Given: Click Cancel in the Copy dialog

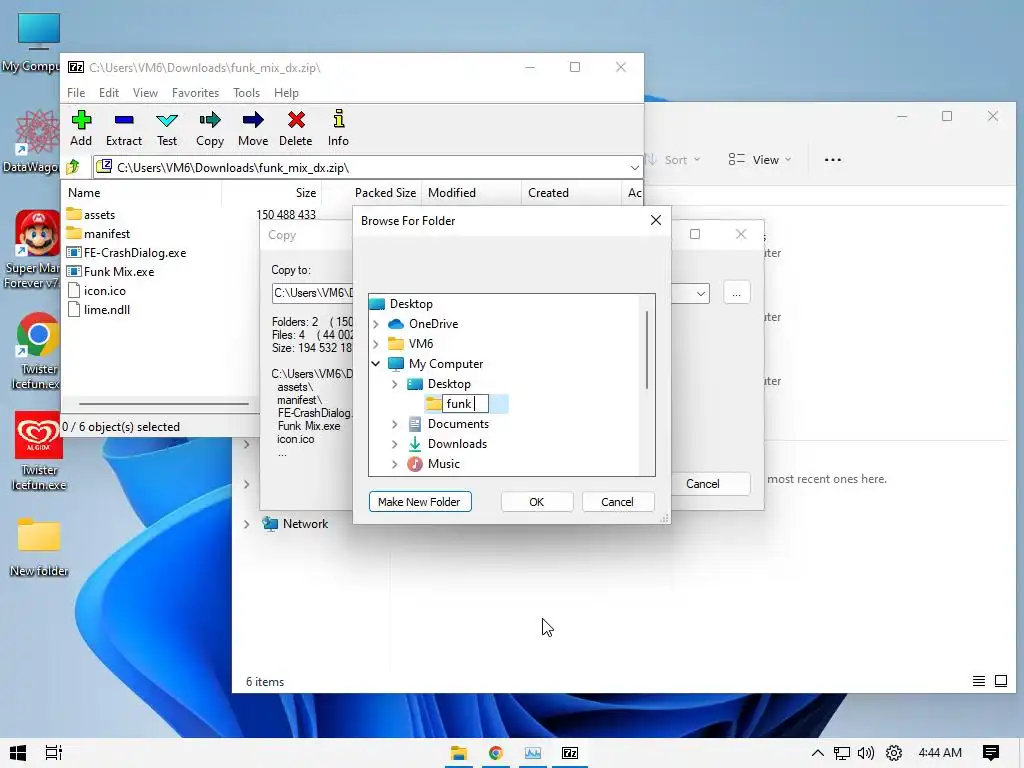Looking at the screenshot, I should [703, 484].
